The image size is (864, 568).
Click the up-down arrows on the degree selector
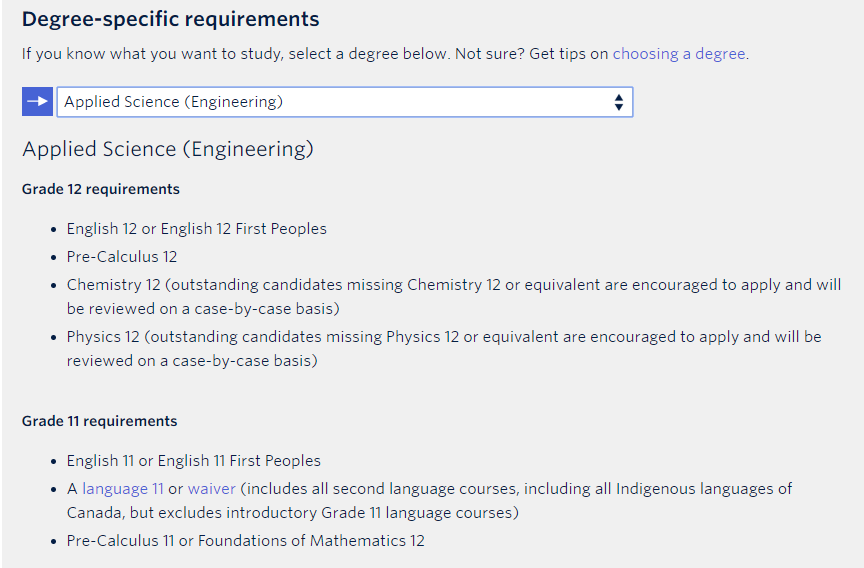point(619,102)
